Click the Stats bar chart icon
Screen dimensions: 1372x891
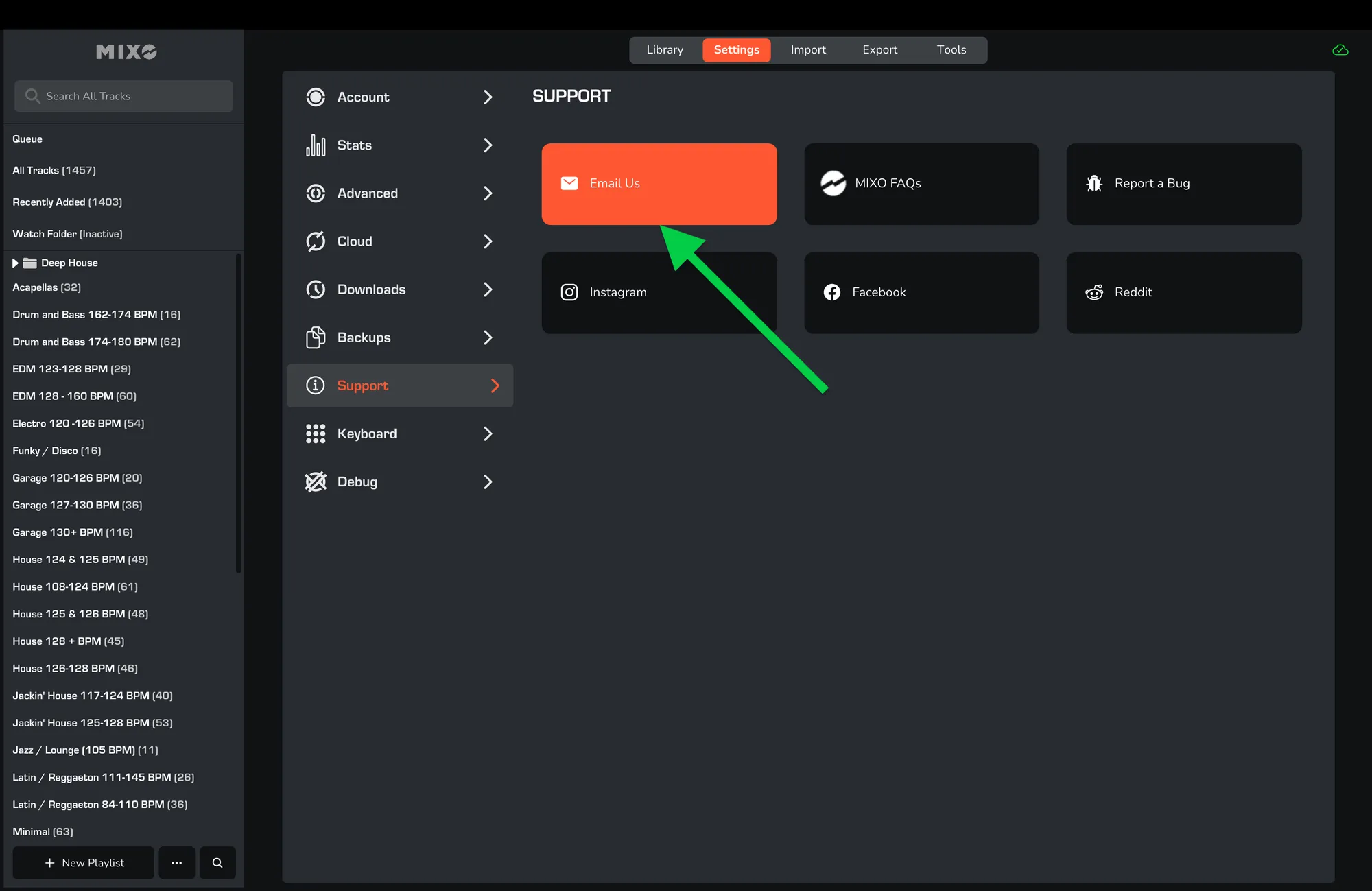pos(316,145)
